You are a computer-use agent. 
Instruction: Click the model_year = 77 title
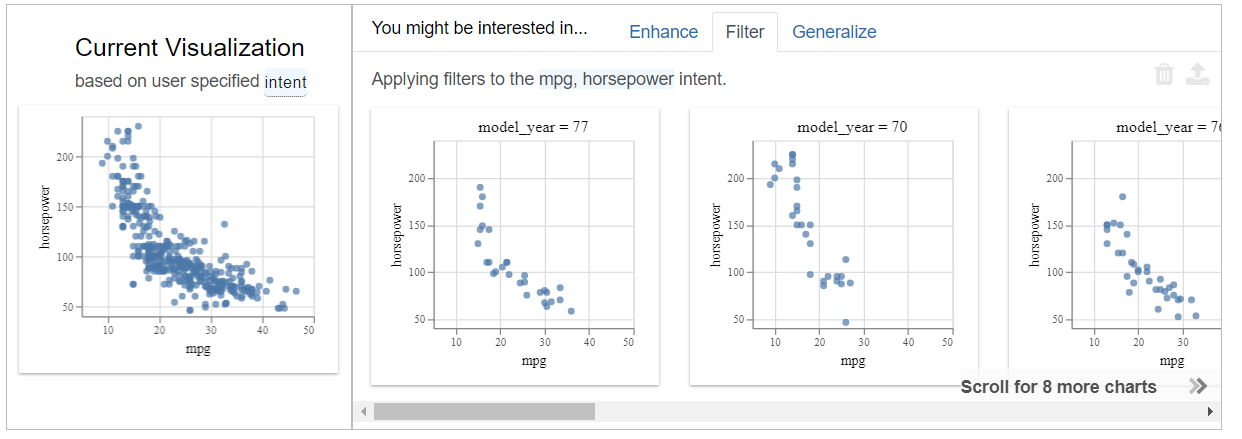[530, 127]
